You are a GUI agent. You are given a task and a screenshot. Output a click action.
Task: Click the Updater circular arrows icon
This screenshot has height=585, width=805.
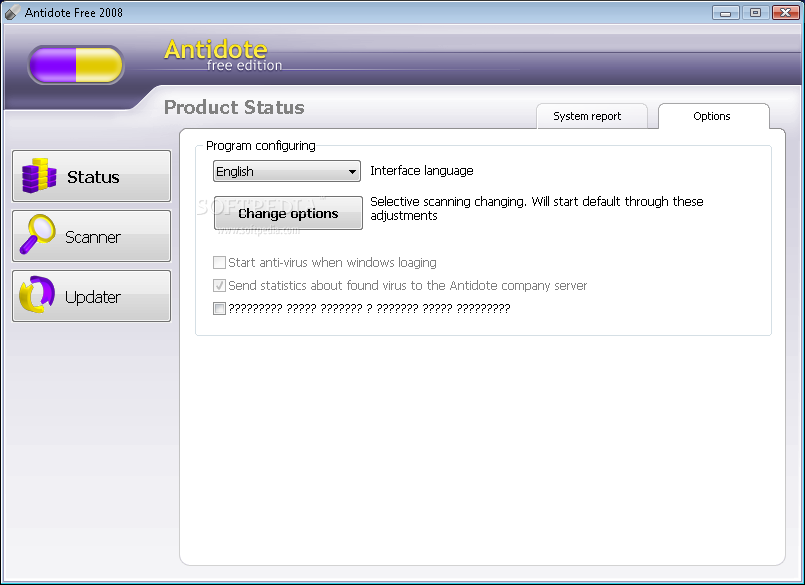[x=37, y=295]
